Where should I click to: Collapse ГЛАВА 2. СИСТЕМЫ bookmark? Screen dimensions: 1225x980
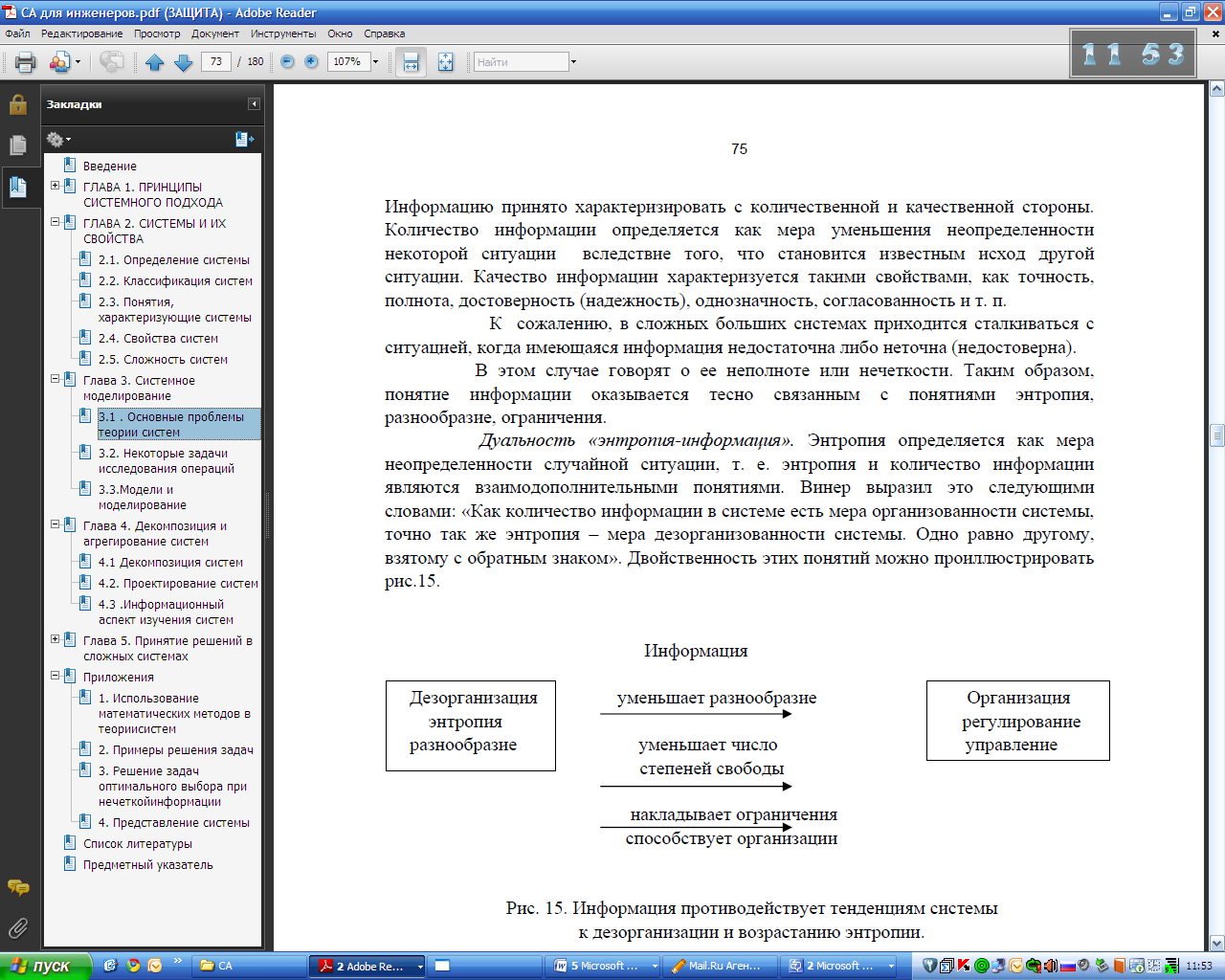(55, 222)
